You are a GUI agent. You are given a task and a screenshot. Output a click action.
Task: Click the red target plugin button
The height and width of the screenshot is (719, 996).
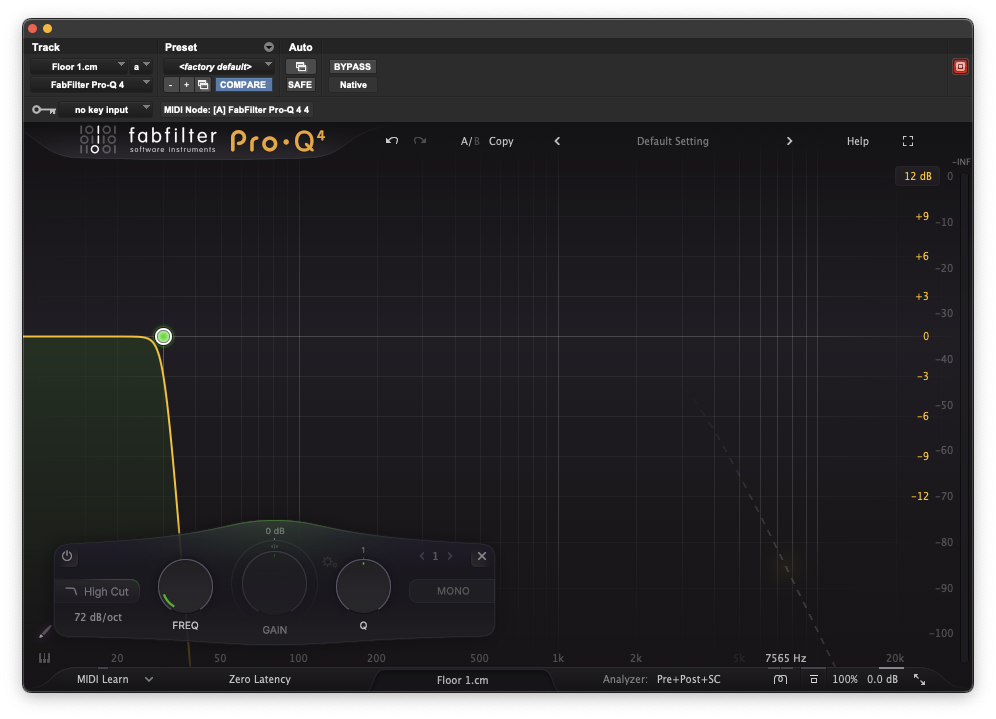(x=960, y=67)
